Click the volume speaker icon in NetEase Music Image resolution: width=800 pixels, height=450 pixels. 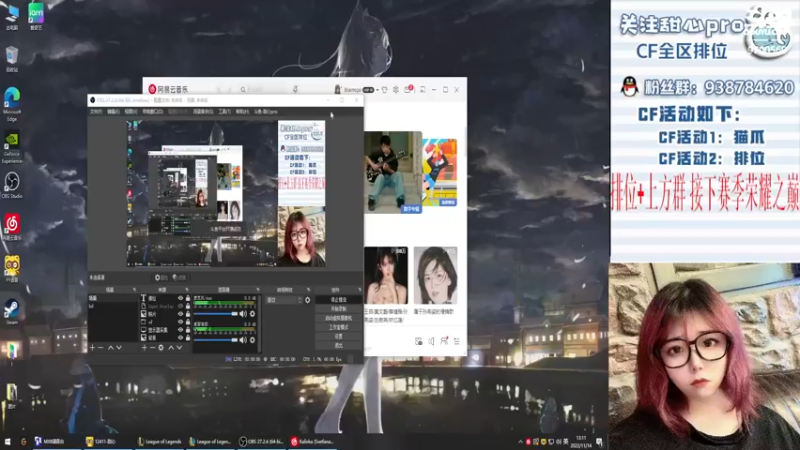point(431,341)
